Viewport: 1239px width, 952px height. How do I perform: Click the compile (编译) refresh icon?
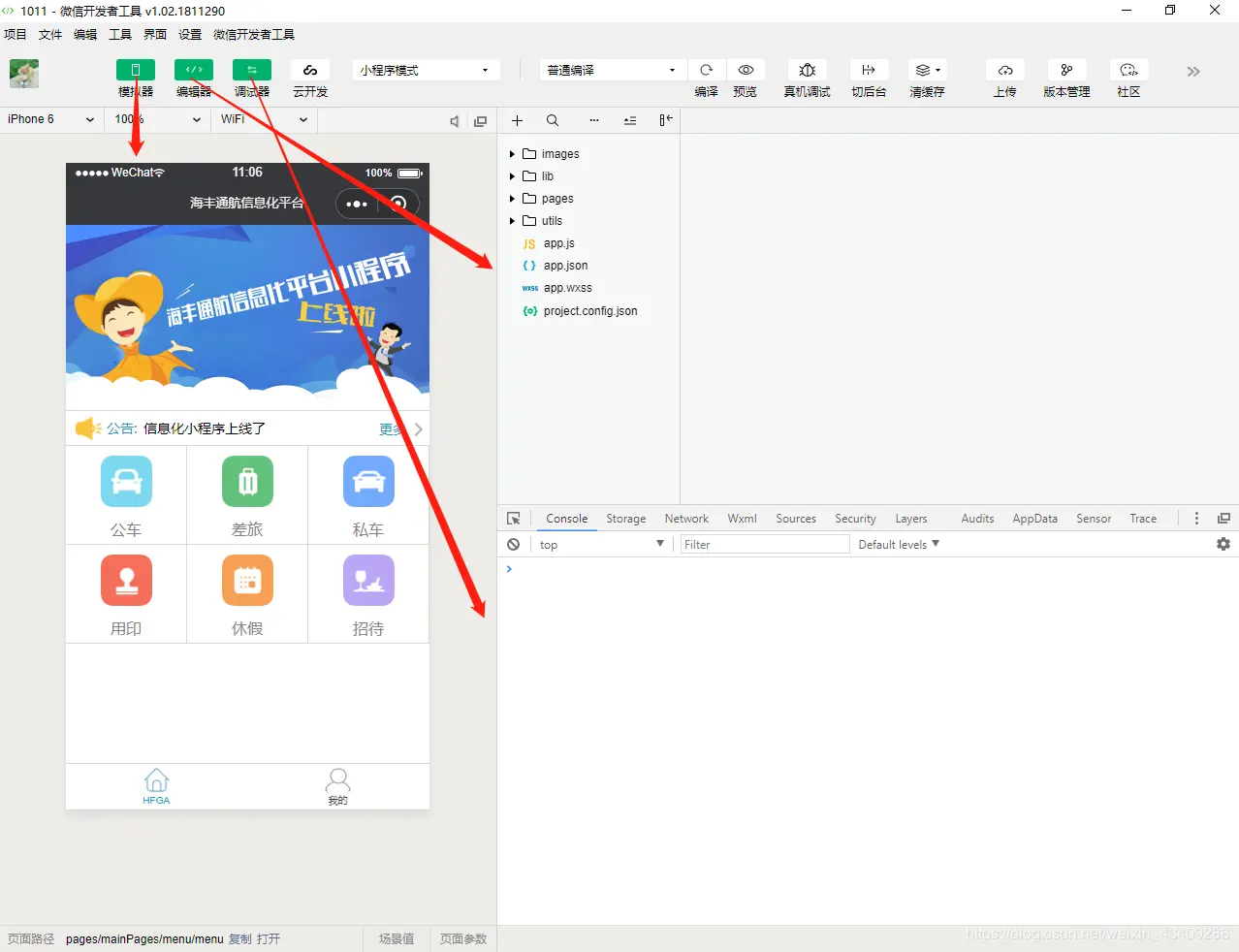(x=707, y=70)
